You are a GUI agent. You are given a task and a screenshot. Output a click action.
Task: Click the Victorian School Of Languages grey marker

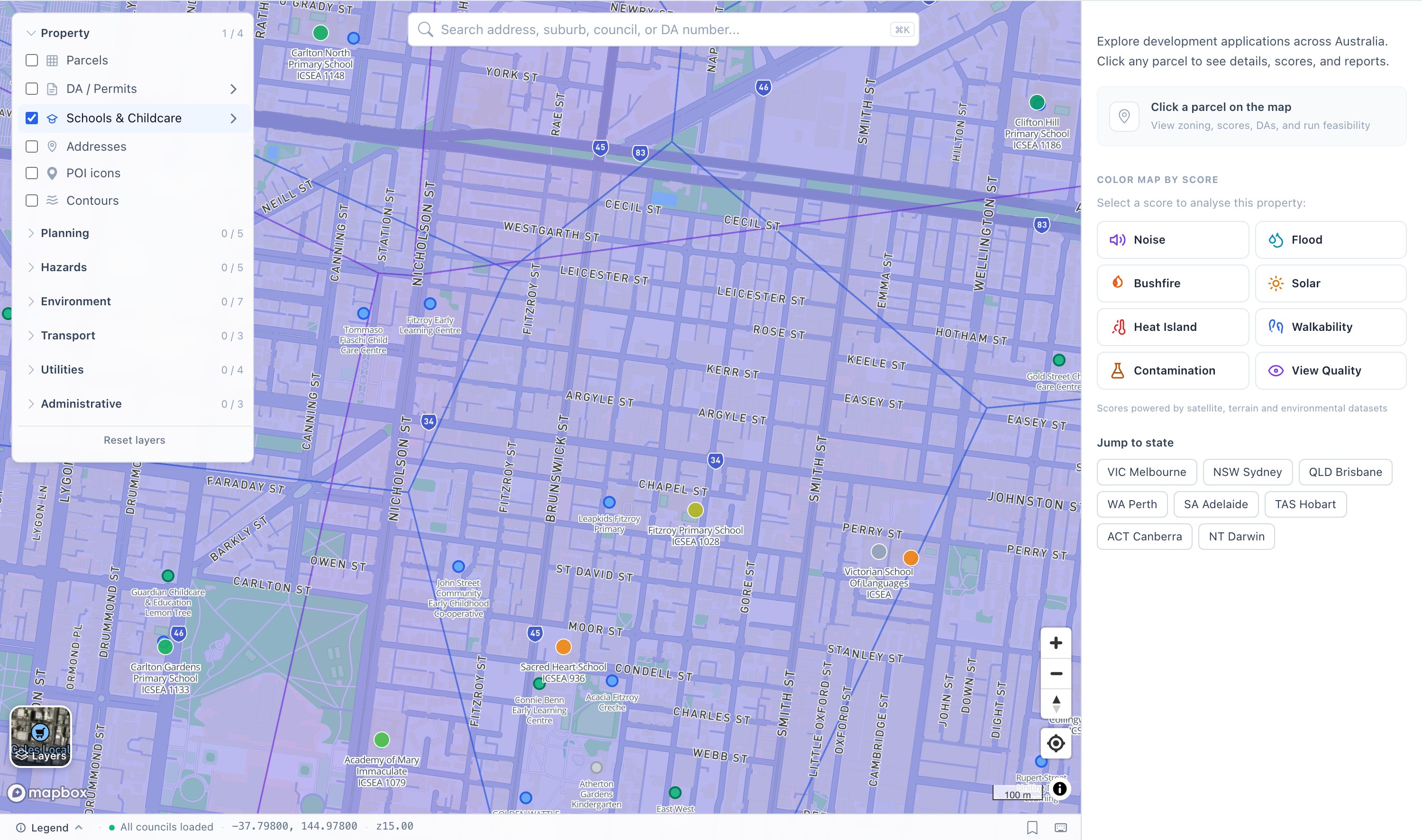click(x=878, y=551)
